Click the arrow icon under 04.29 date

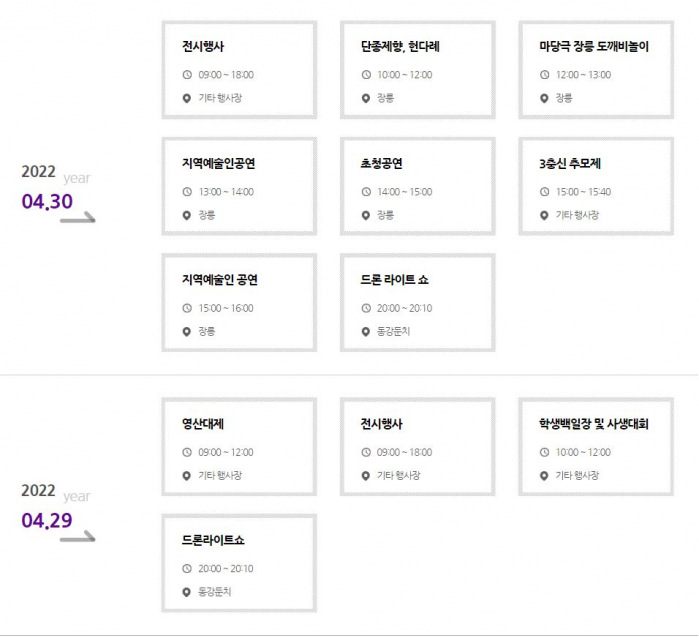click(x=78, y=537)
